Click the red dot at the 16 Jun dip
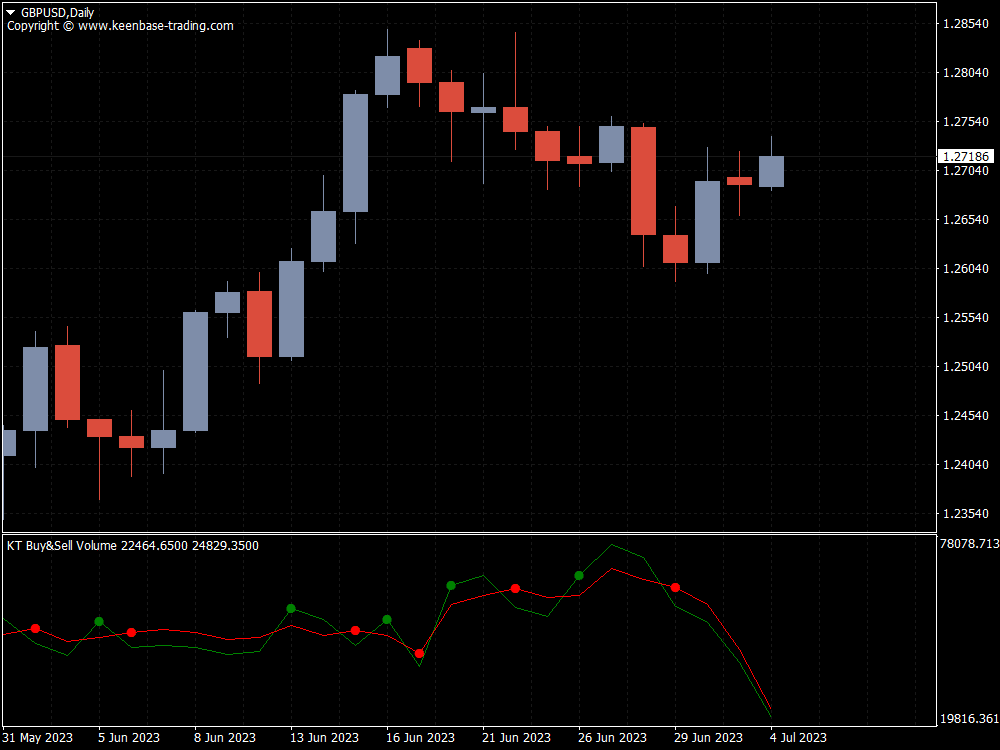 click(418, 651)
